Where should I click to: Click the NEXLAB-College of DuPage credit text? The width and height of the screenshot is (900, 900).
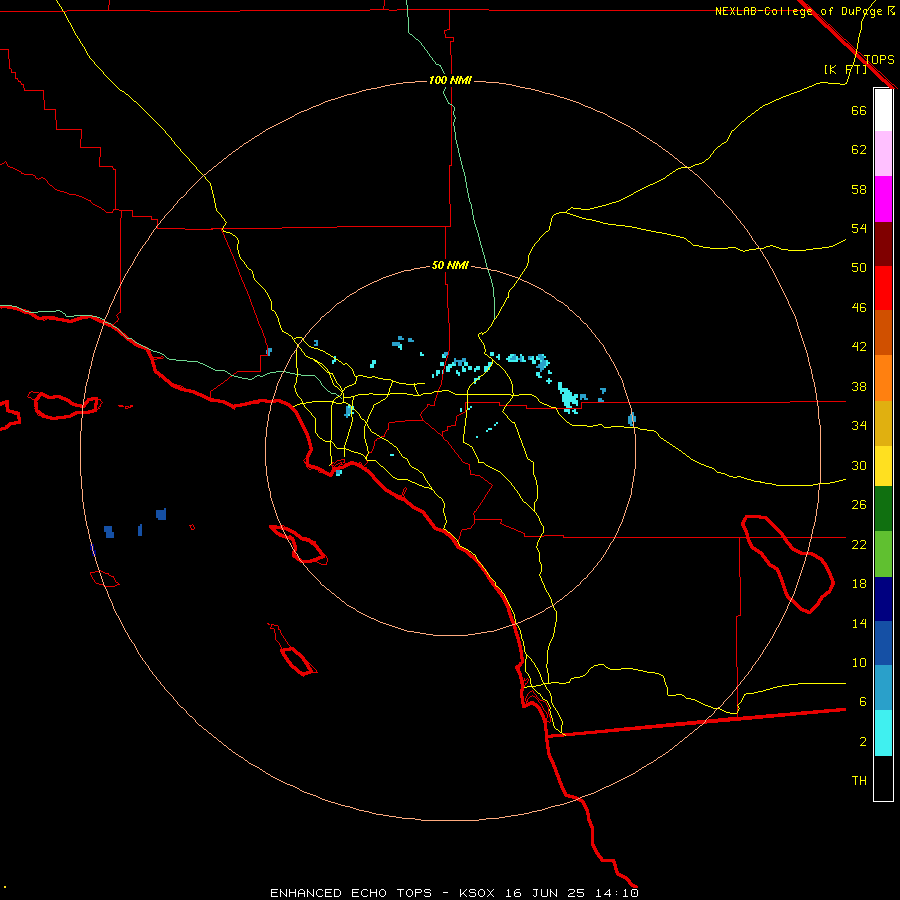798,11
